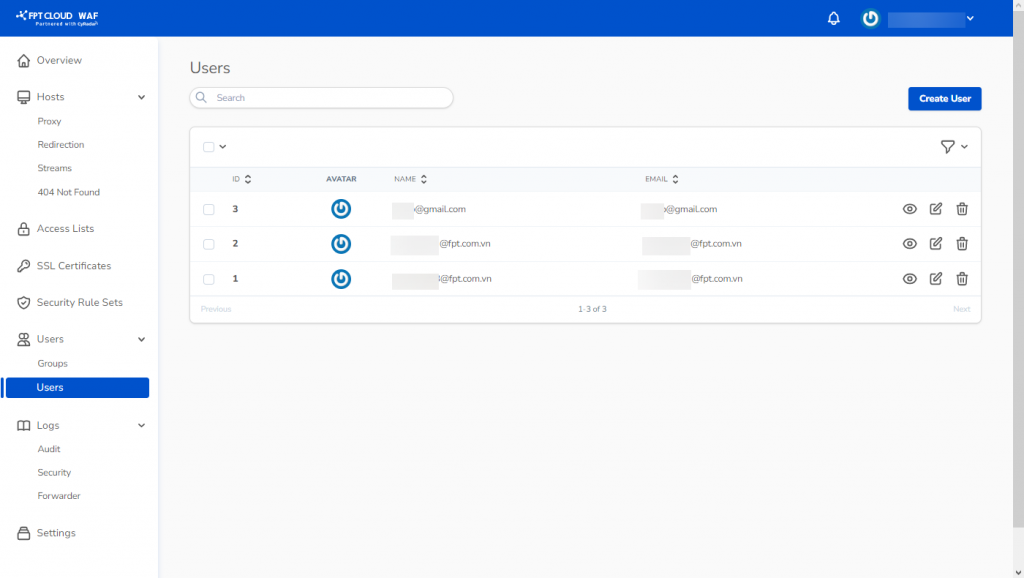
Task: Click the notification bell icon
Action: (834, 18)
